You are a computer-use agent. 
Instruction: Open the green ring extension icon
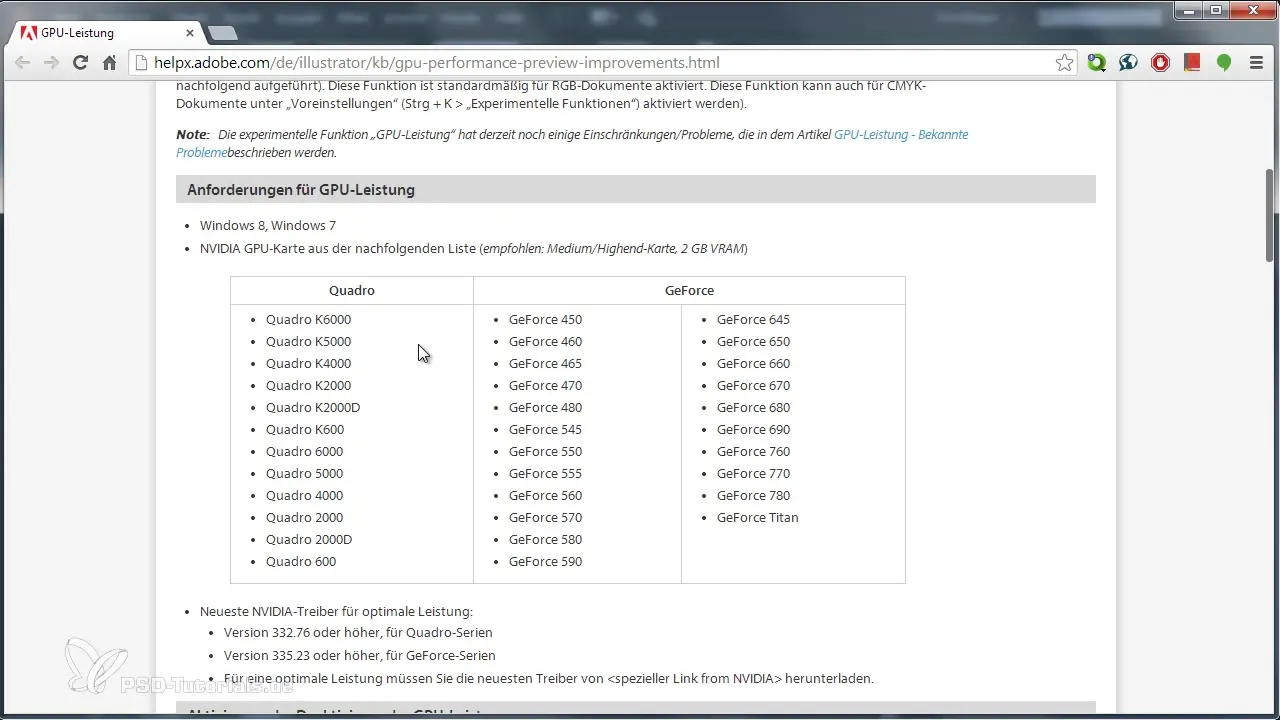coord(1097,63)
